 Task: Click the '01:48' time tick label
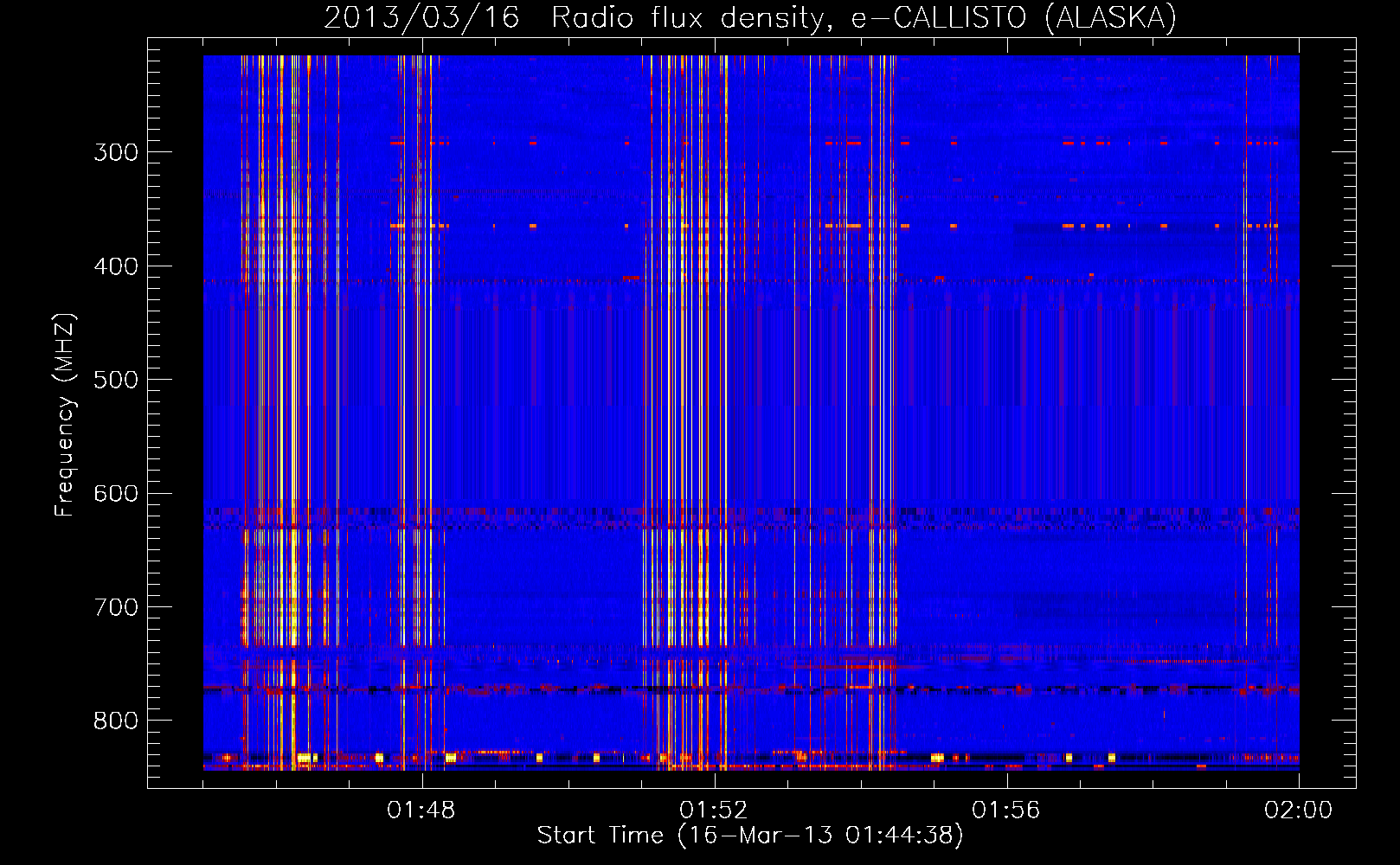click(421, 811)
